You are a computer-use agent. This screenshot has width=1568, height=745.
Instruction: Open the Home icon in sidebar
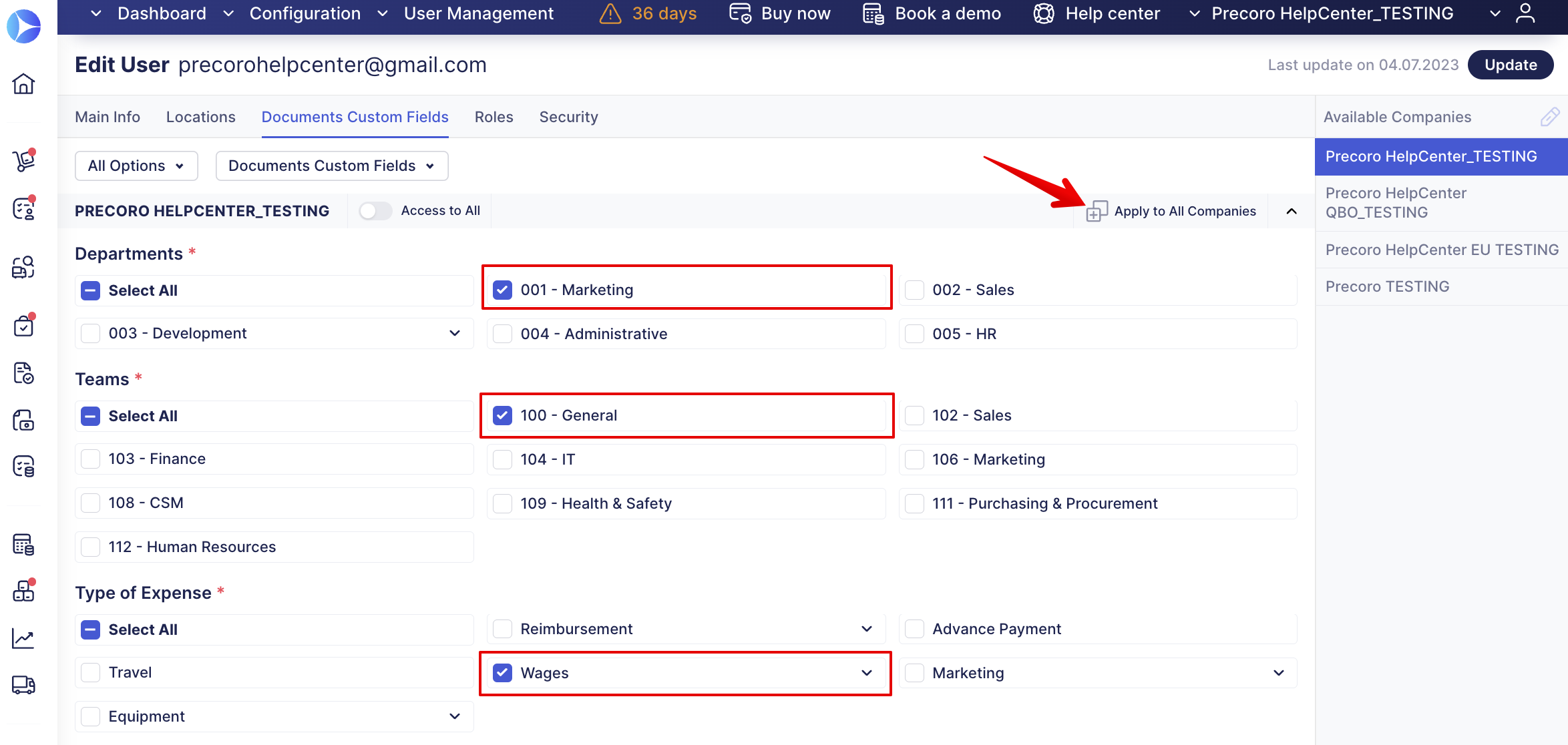[23, 83]
